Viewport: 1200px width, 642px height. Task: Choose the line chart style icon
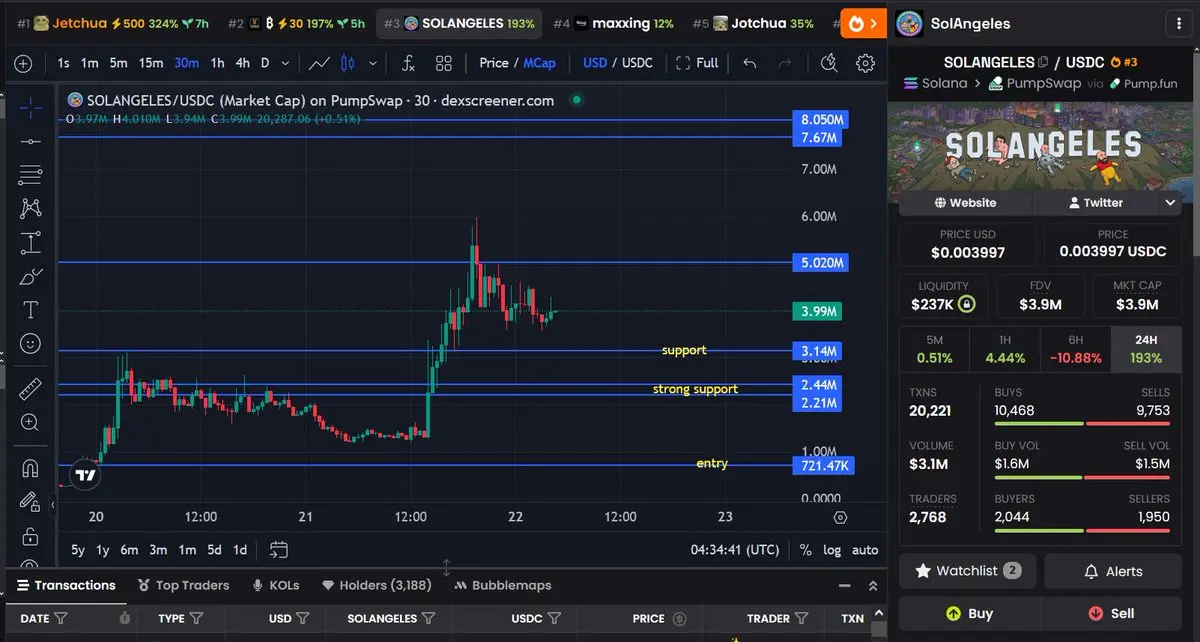(x=319, y=63)
